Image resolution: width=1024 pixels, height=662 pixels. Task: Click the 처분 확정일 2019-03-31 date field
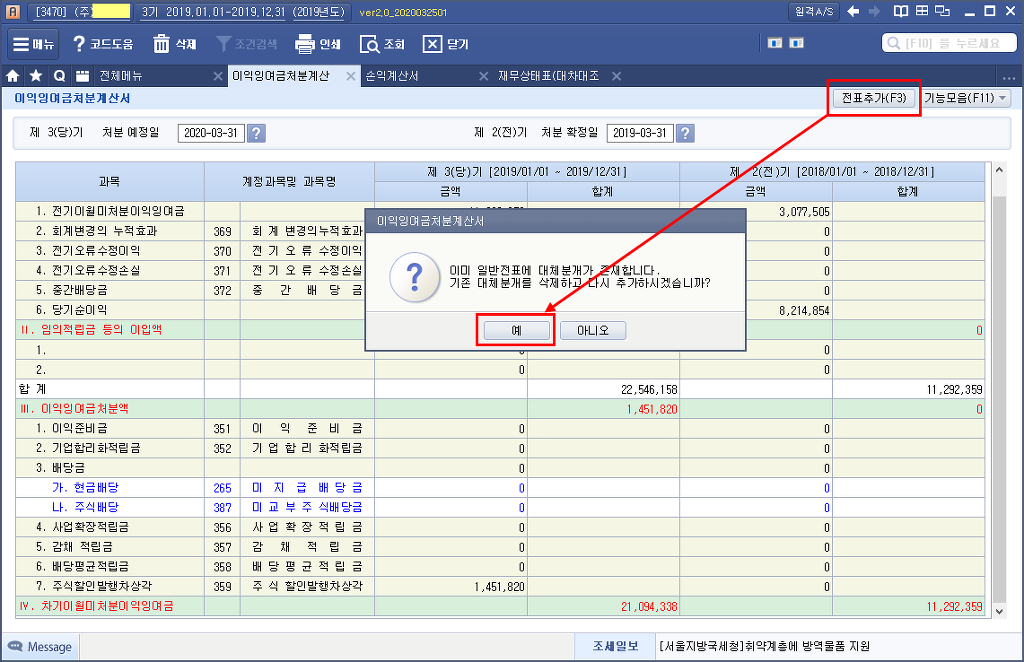tap(639, 134)
